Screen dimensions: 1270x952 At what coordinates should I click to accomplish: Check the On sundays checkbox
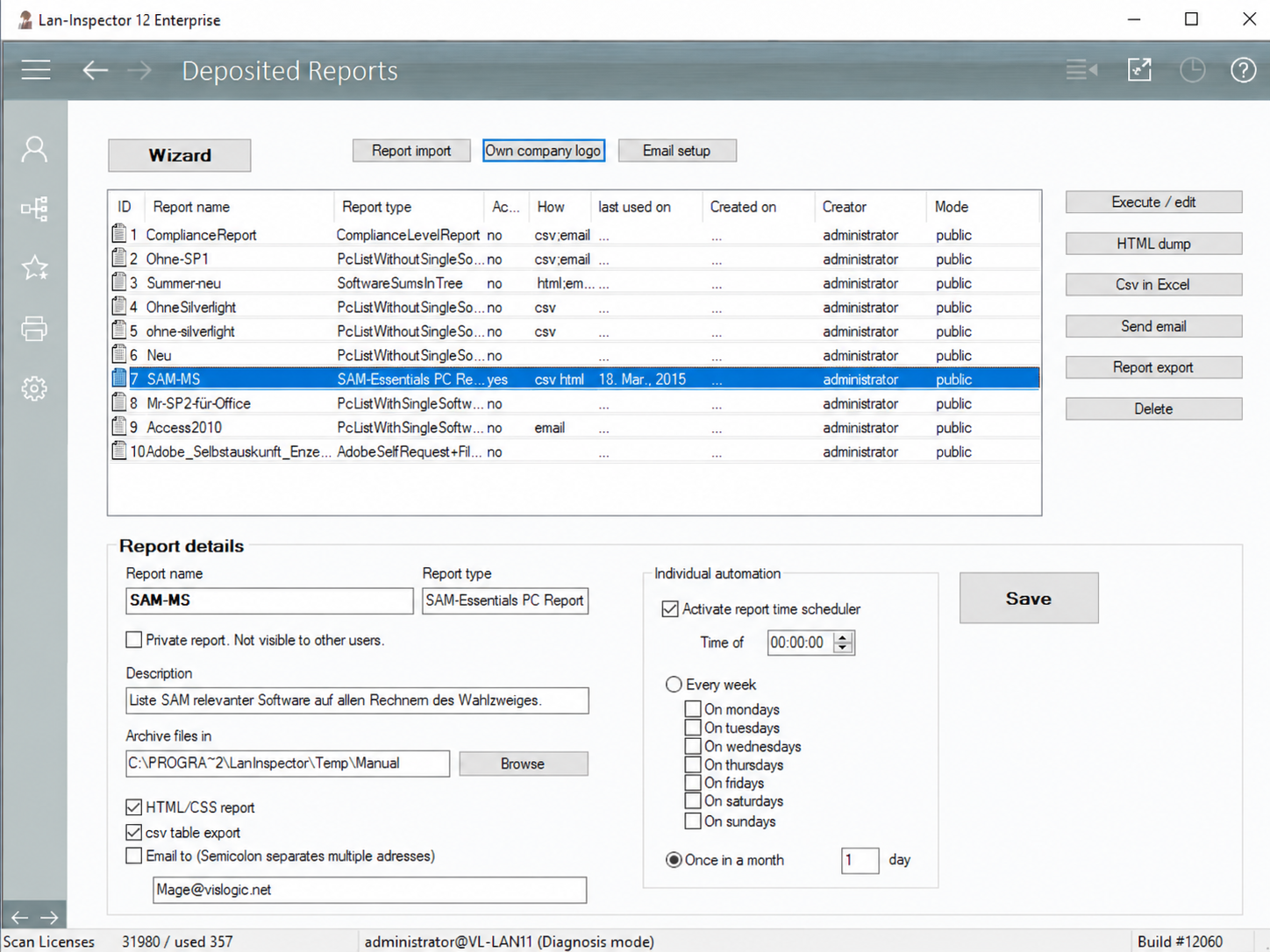click(x=693, y=821)
